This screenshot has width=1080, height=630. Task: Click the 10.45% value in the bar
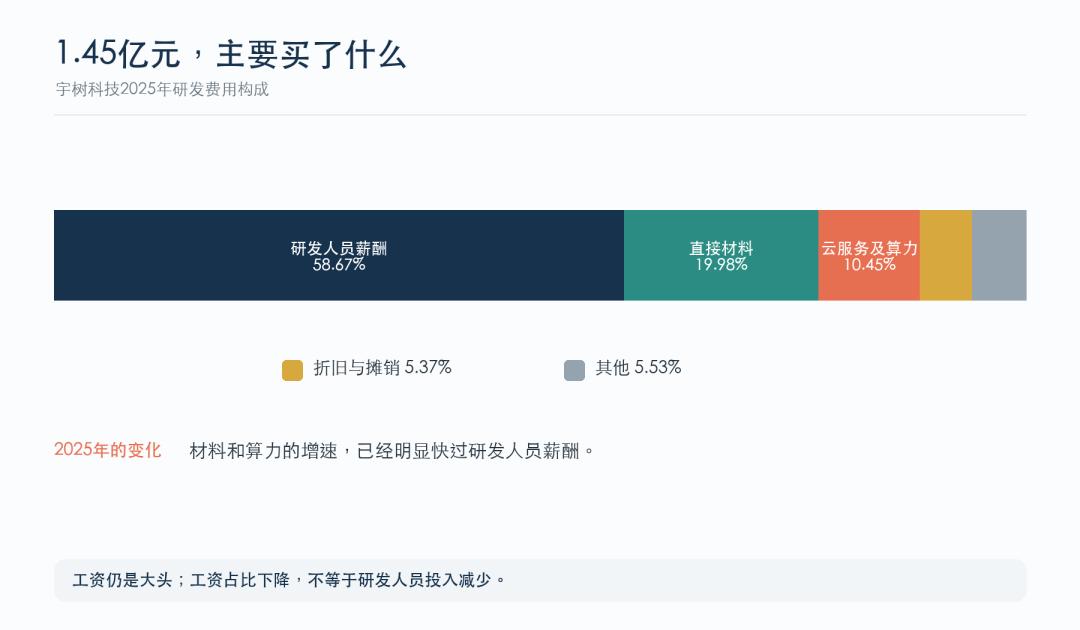tap(869, 265)
